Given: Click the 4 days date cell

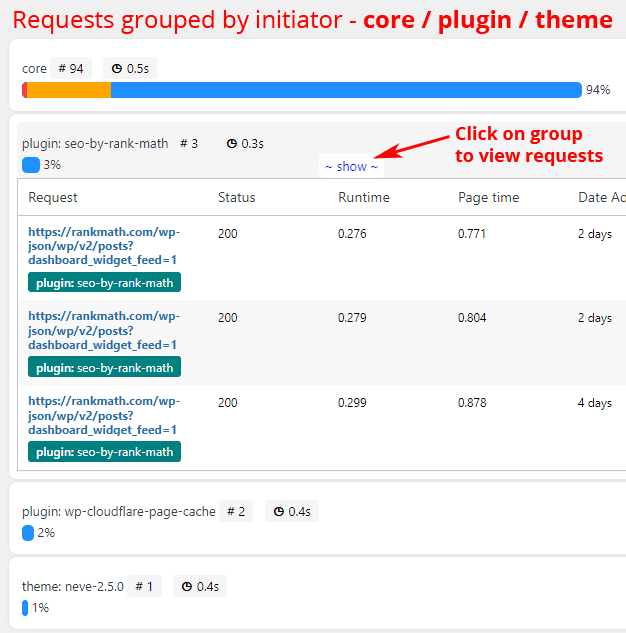Looking at the screenshot, I should point(595,403).
